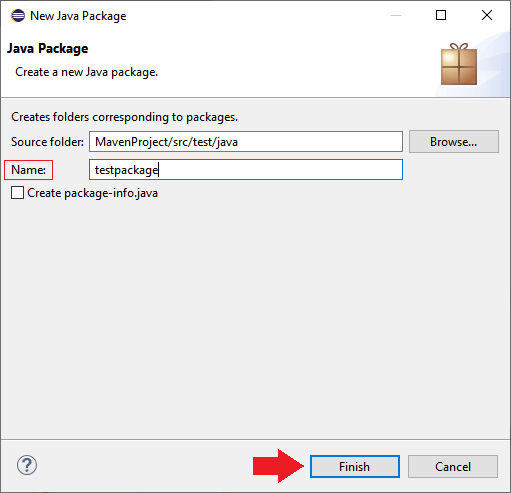Open the help question mark icon

click(x=27, y=465)
